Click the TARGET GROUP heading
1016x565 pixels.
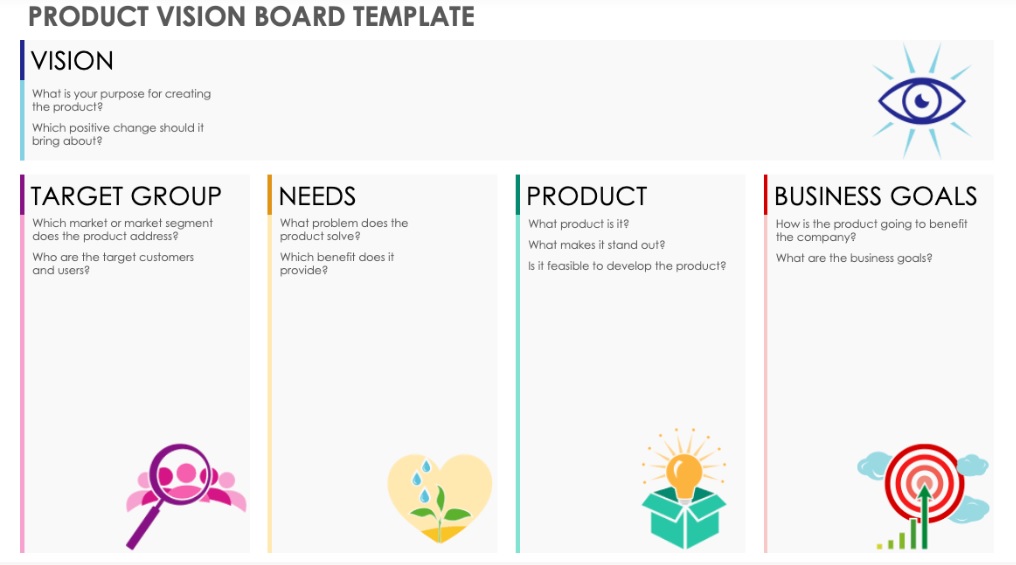click(x=126, y=196)
